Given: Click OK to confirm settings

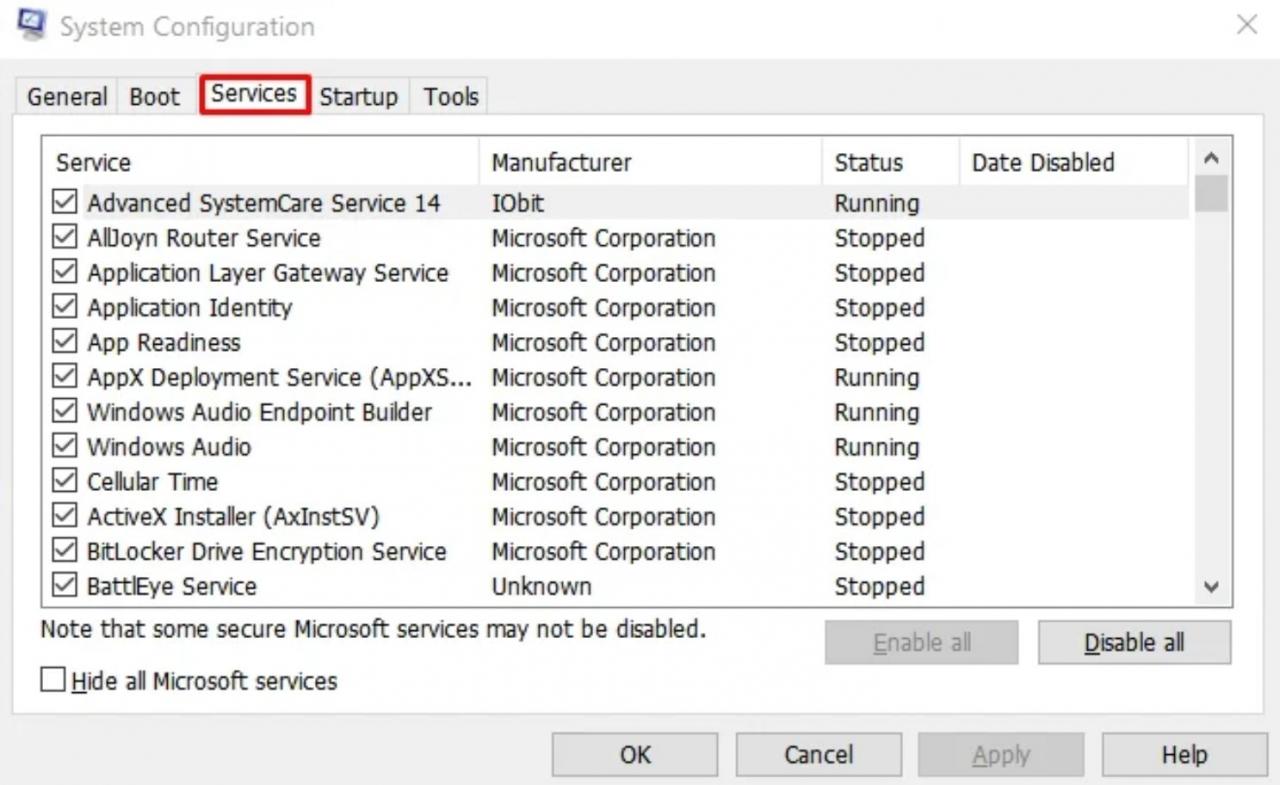Looking at the screenshot, I should pos(634,755).
